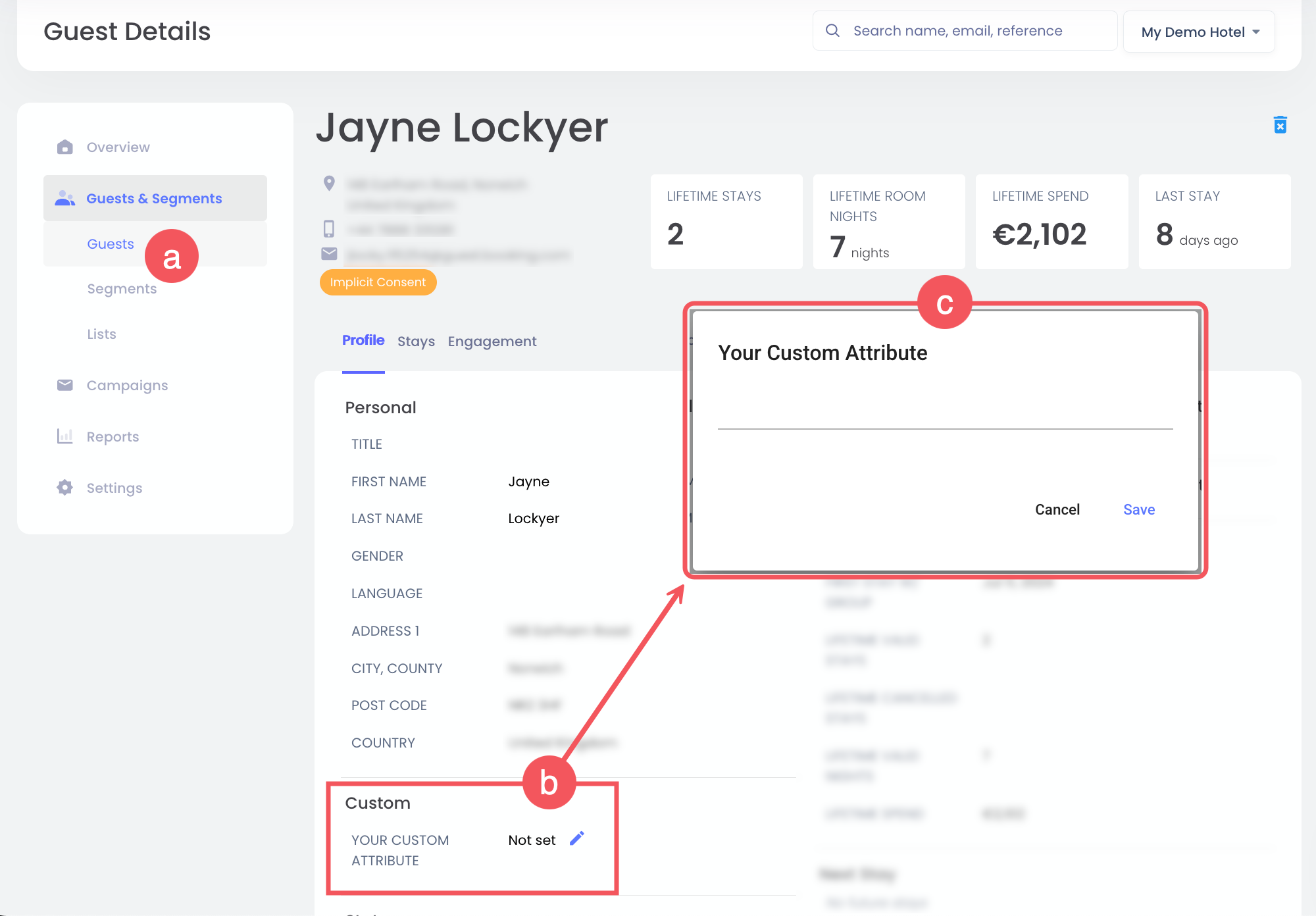Switch to the Engagement tab
Image resolution: width=1316 pixels, height=916 pixels.
point(492,341)
